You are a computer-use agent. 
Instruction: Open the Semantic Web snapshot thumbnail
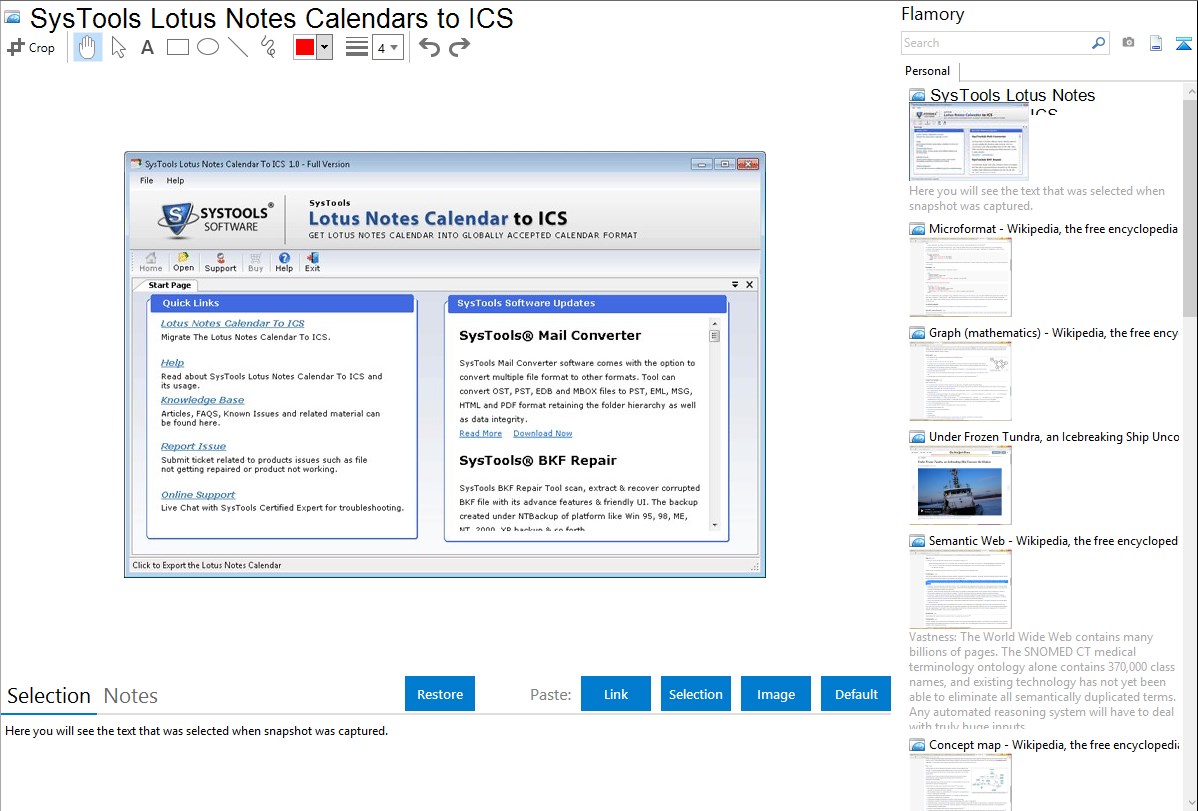click(x=960, y=589)
